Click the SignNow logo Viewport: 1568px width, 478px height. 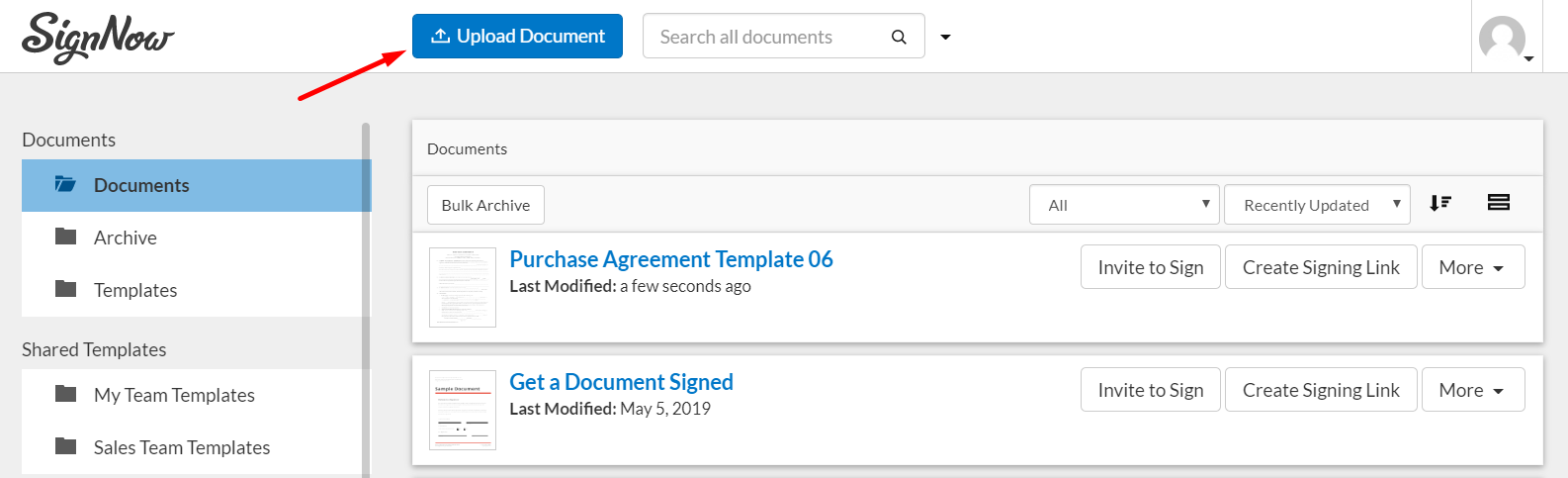pos(97,38)
